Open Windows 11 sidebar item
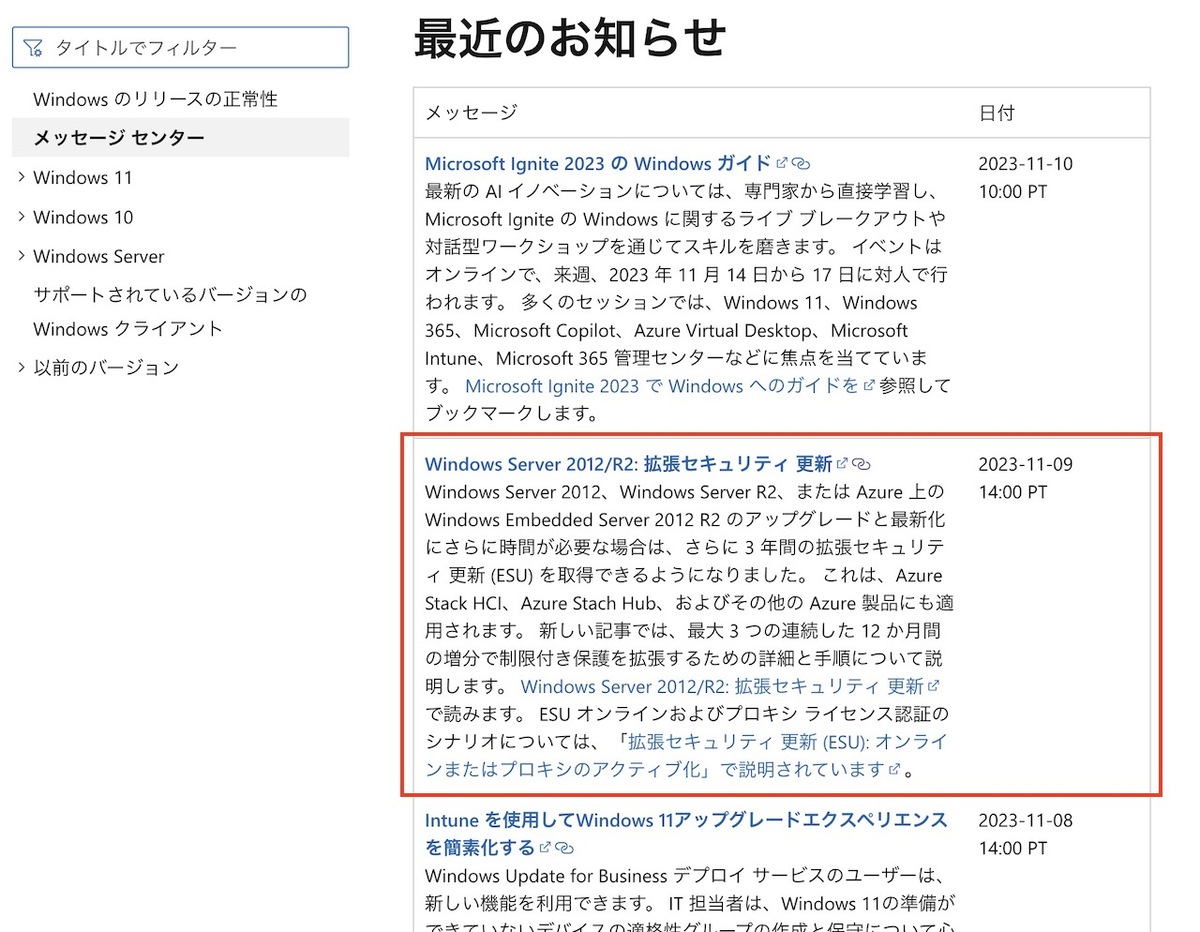Viewport: 1200px width, 932px height. pyautogui.click(x=83, y=177)
